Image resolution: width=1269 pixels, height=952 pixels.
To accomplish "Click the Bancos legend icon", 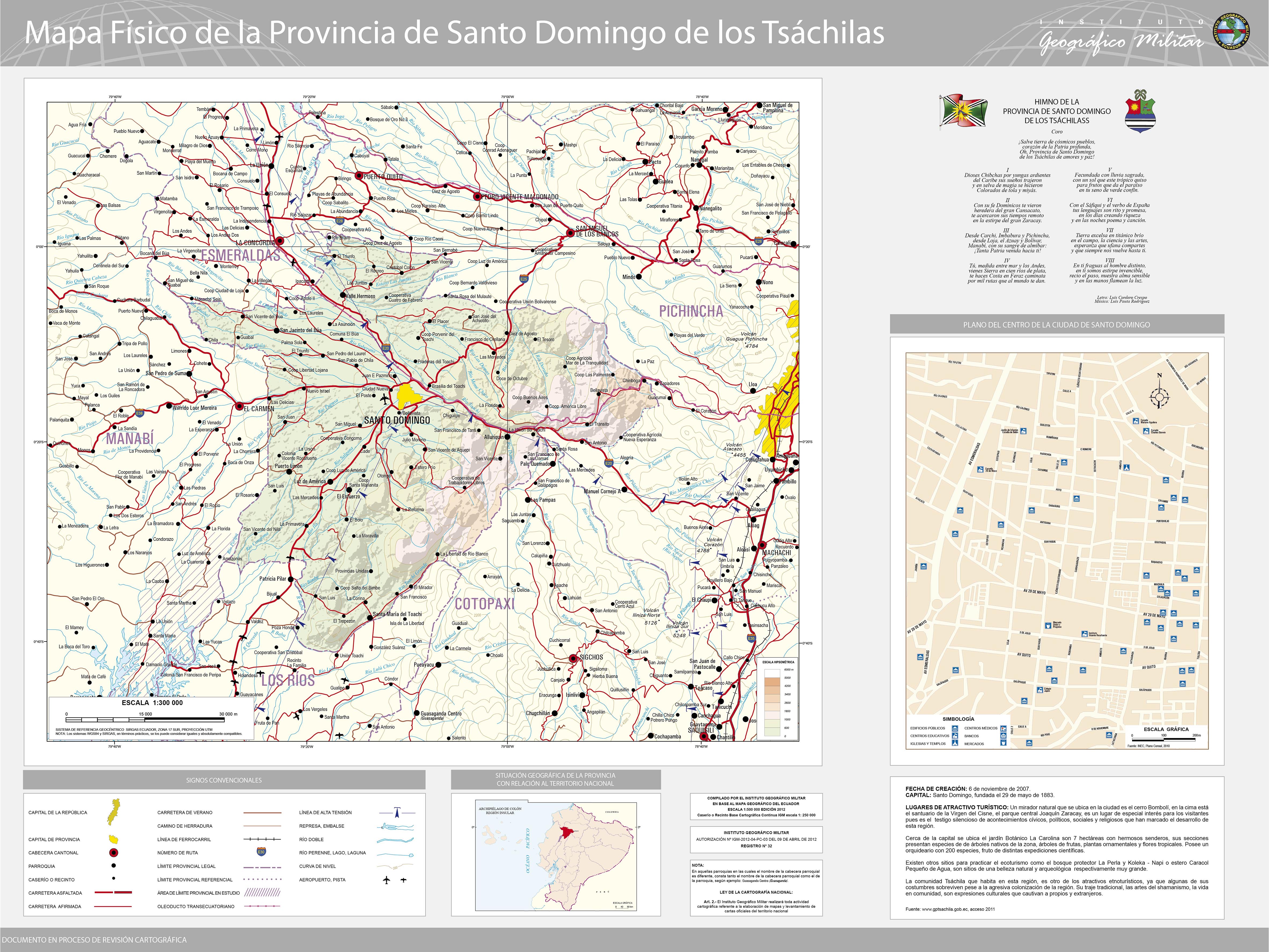I will pyautogui.click(x=1003, y=736).
